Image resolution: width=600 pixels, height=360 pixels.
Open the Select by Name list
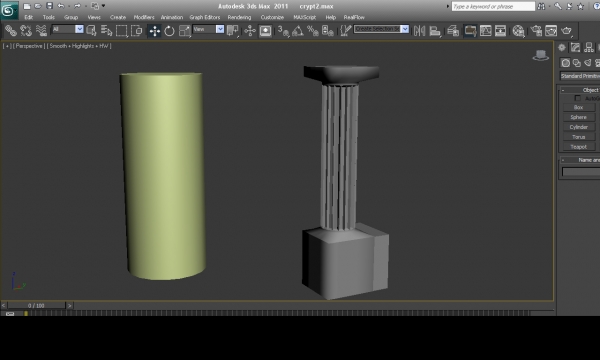pyautogui.click(x=106, y=30)
